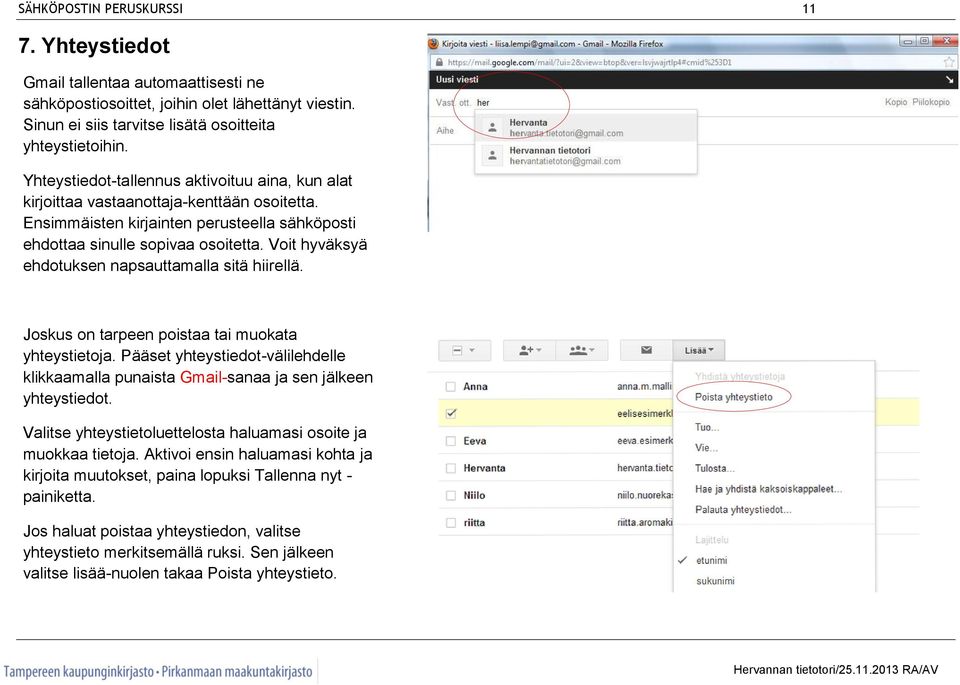Click the red word 'Gmail-' in the paragraph
960x685 pixels.
point(203,377)
